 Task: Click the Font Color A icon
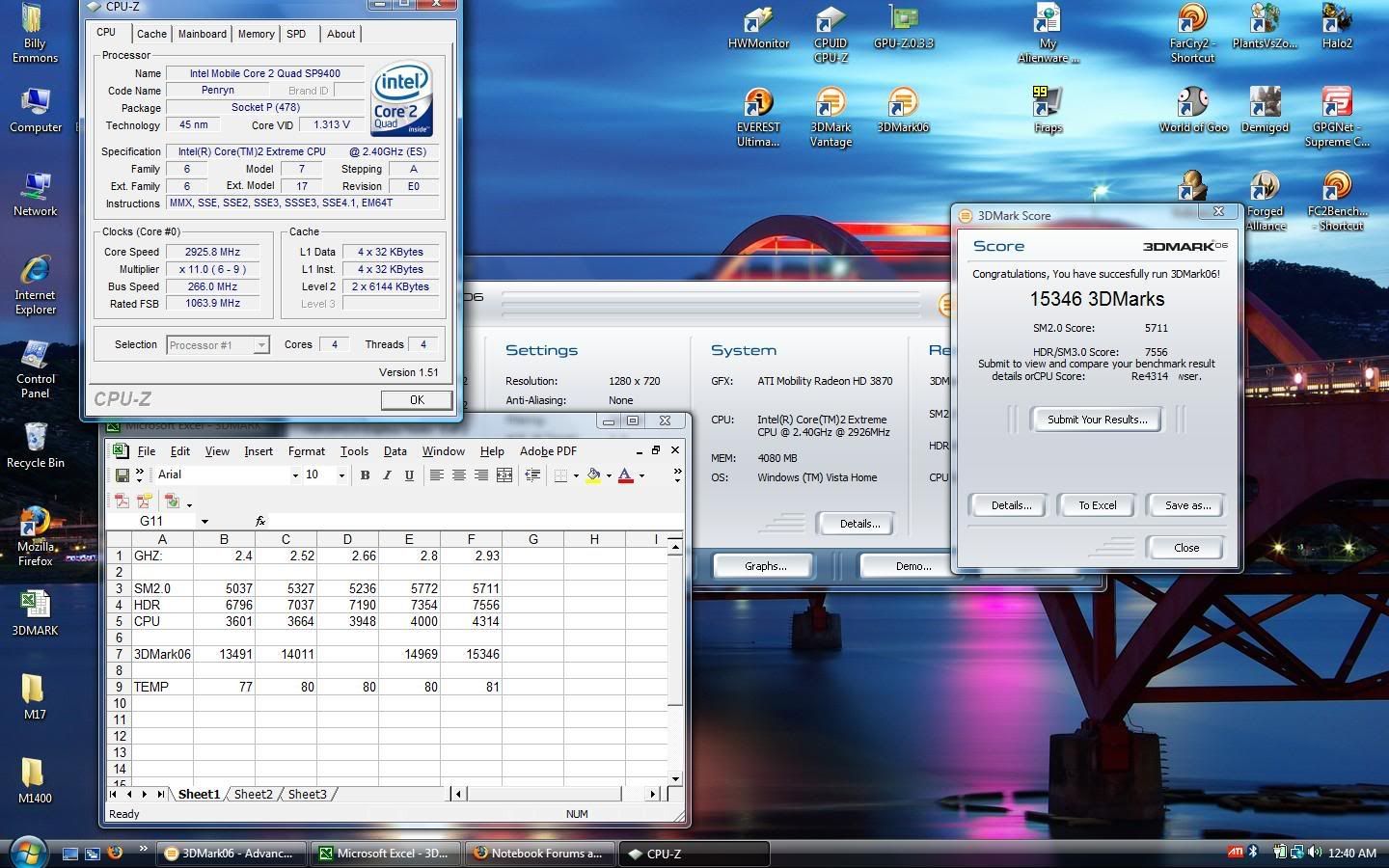pos(626,475)
